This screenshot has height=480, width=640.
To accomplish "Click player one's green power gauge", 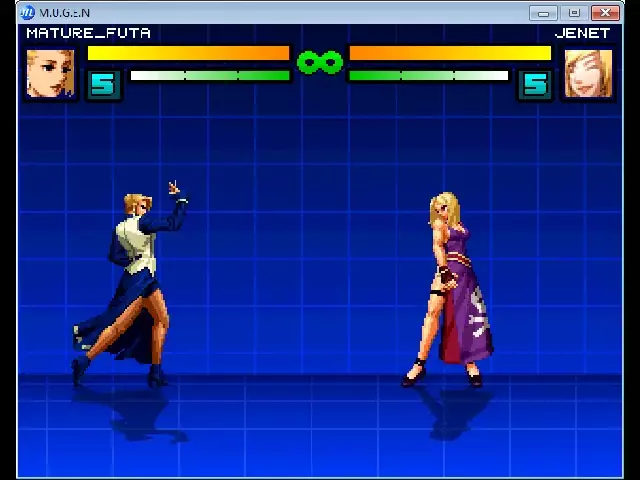I will [x=210, y=75].
